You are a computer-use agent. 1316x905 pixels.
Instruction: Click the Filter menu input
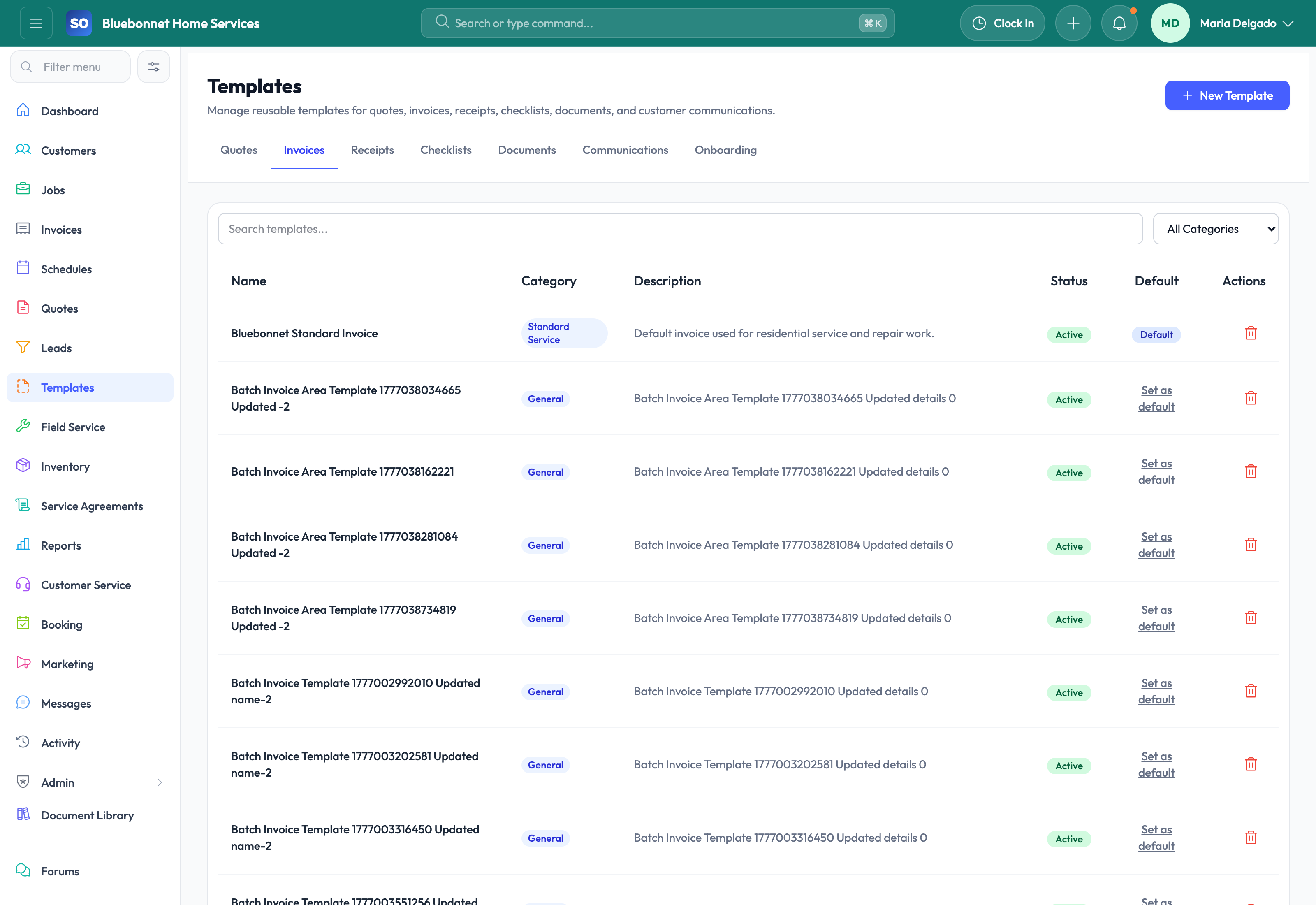click(x=70, y=67)
